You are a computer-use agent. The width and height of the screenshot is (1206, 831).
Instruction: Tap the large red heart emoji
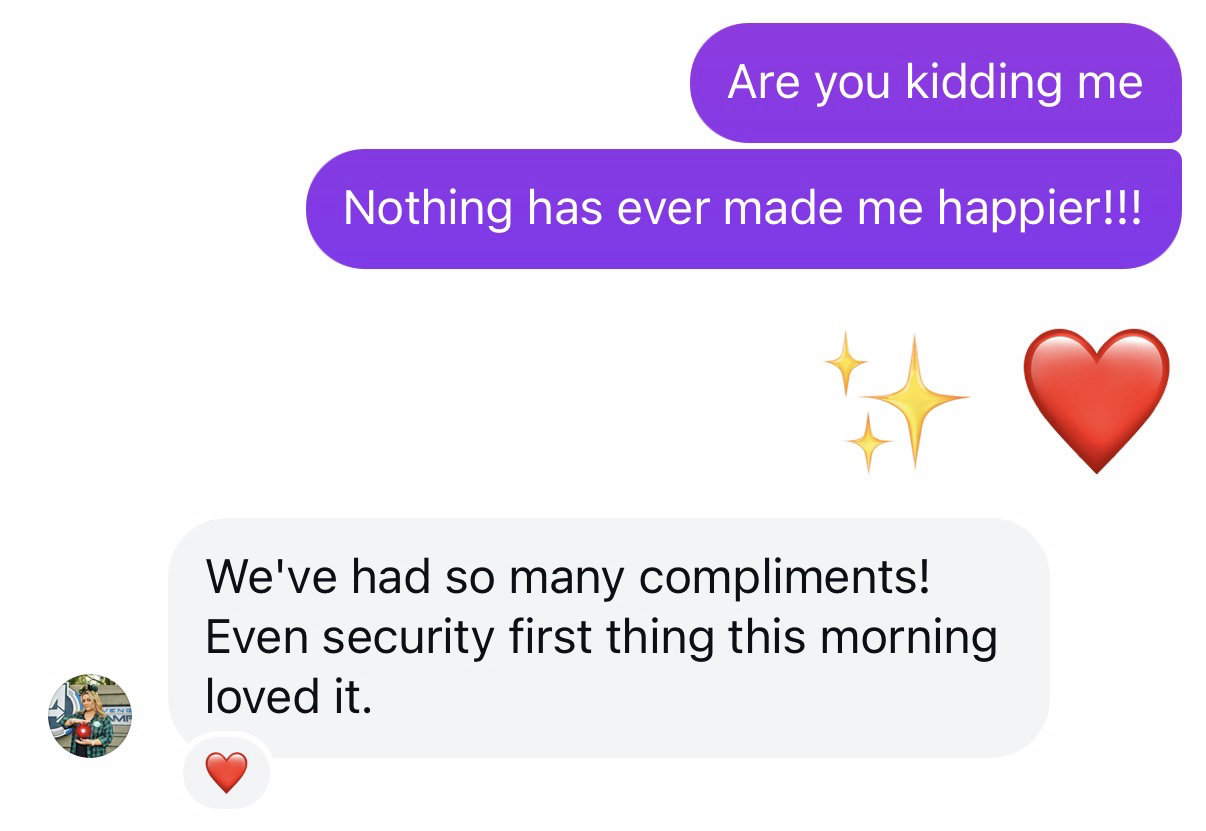pos(1096,400)
